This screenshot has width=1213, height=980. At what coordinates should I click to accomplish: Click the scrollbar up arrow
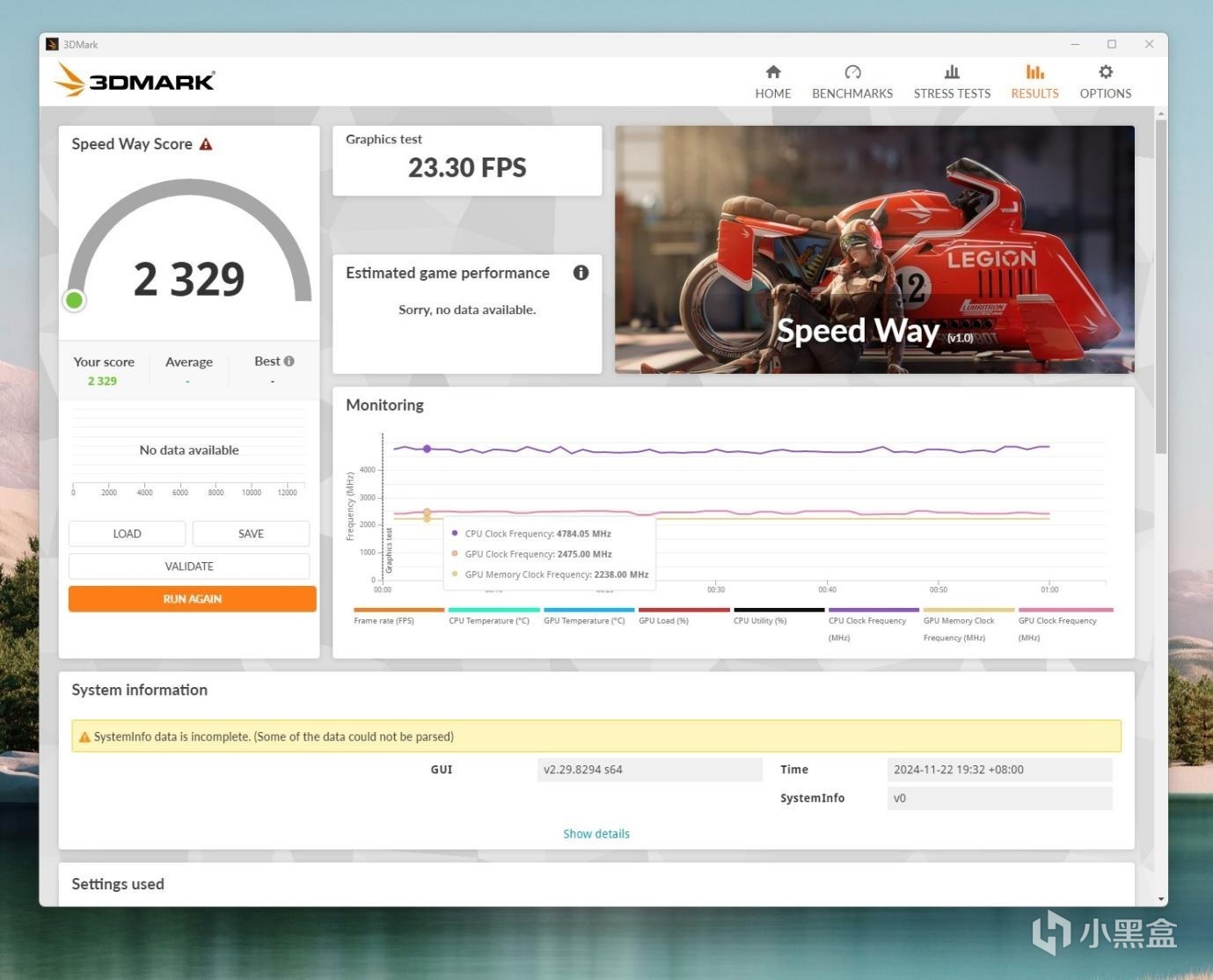[x=1161, y=113]
